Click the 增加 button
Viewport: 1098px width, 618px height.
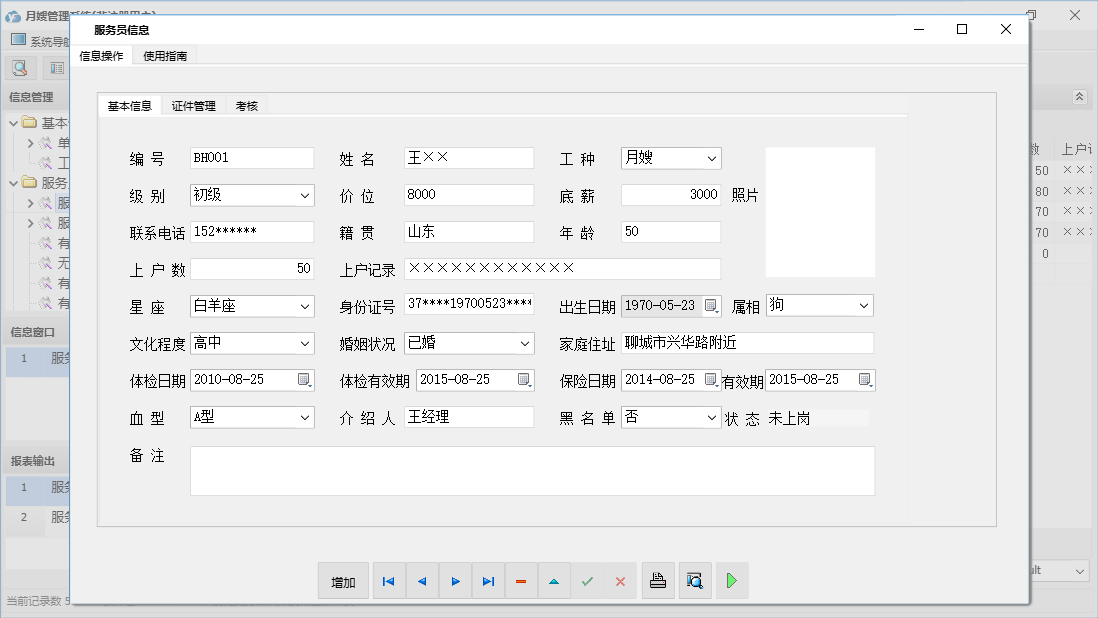coord(343,581)
